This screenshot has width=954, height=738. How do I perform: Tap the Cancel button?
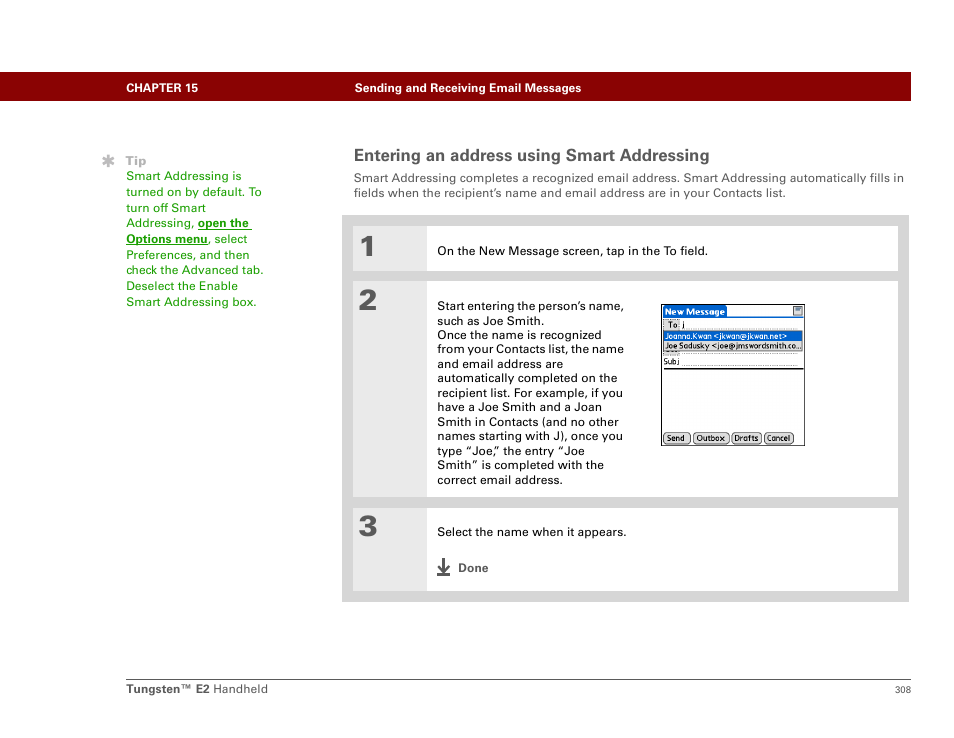click(x=779, y=438)
